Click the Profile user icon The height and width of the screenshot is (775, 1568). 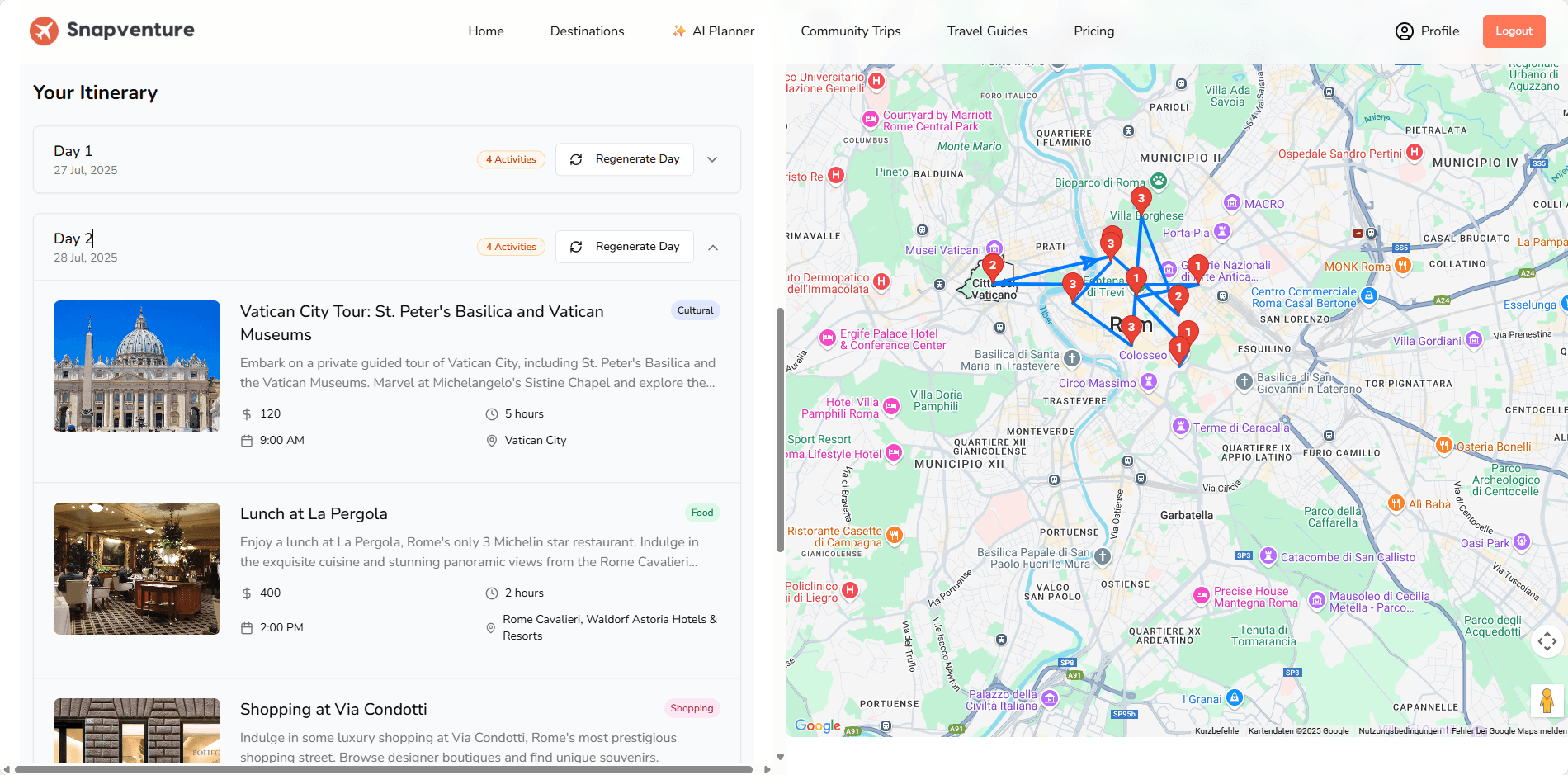pos(1405,31)
